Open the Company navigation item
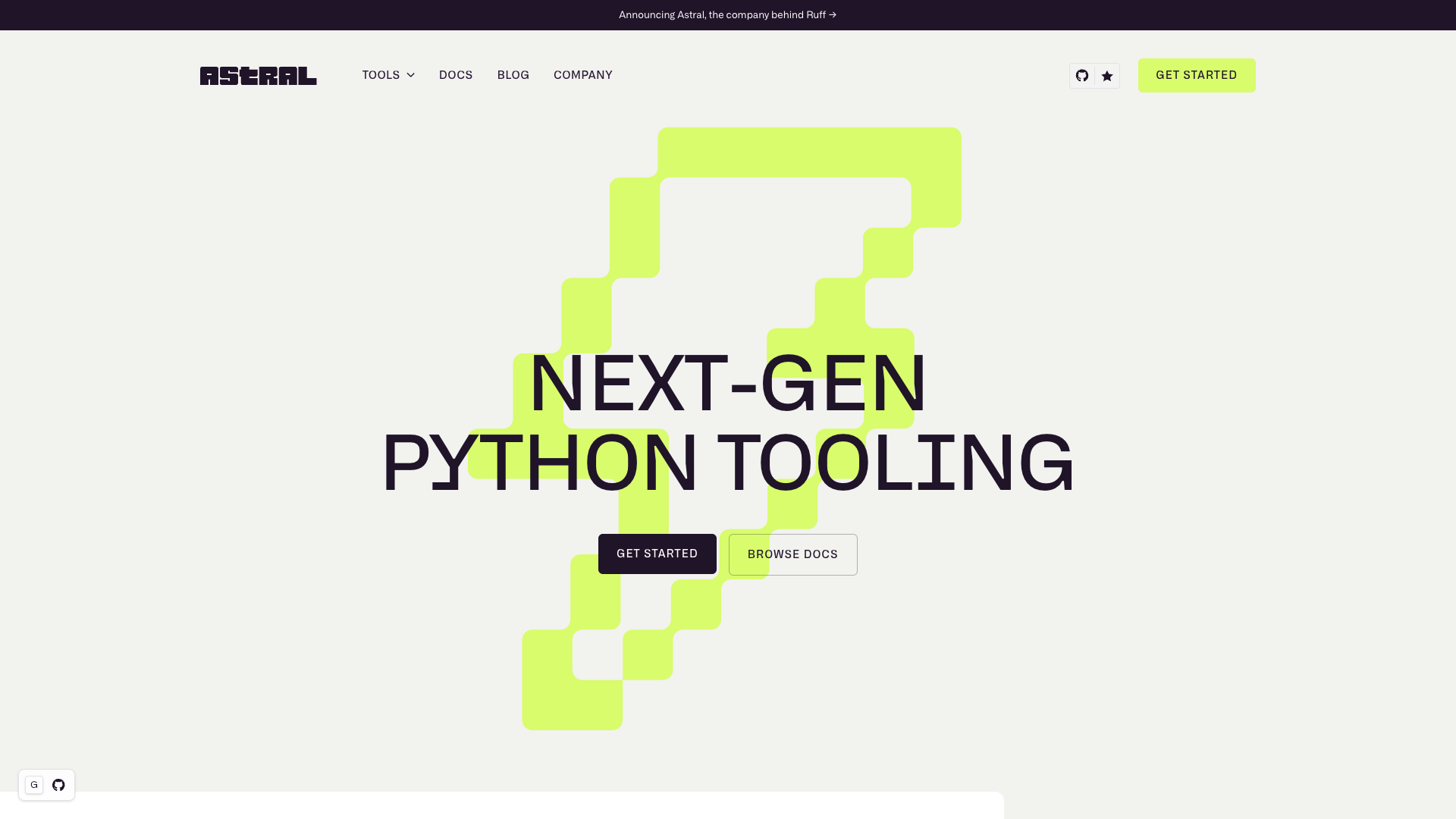This screenshot has height=819, width=1456. 583,75
